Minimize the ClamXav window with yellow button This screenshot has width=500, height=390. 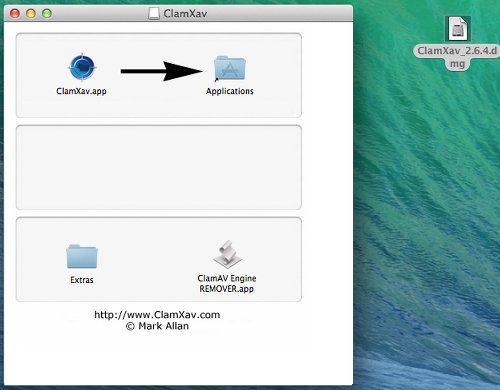(31, 13)
